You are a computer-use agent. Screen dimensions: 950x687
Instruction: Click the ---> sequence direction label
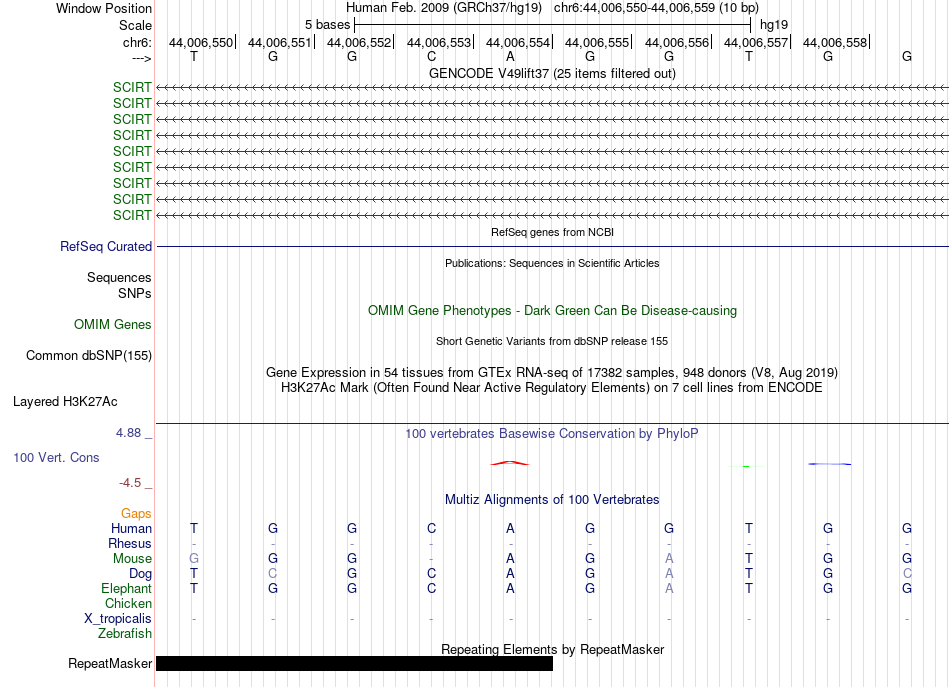coord(141,58)
